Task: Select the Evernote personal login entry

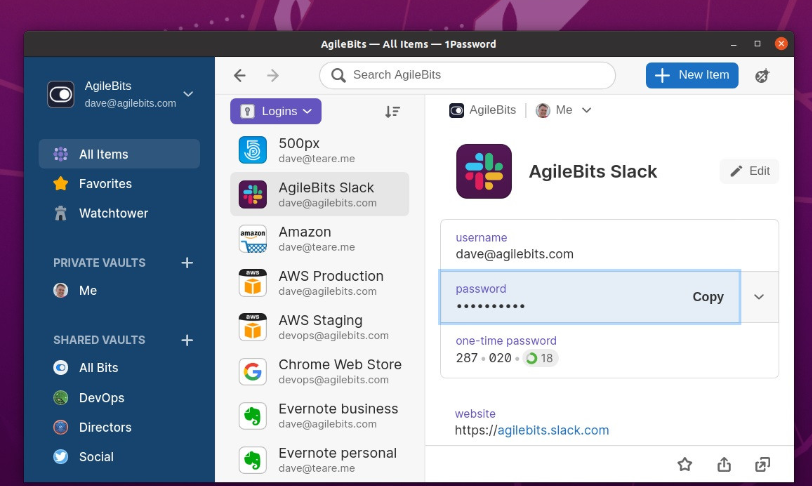Action: tap(320, 460)
